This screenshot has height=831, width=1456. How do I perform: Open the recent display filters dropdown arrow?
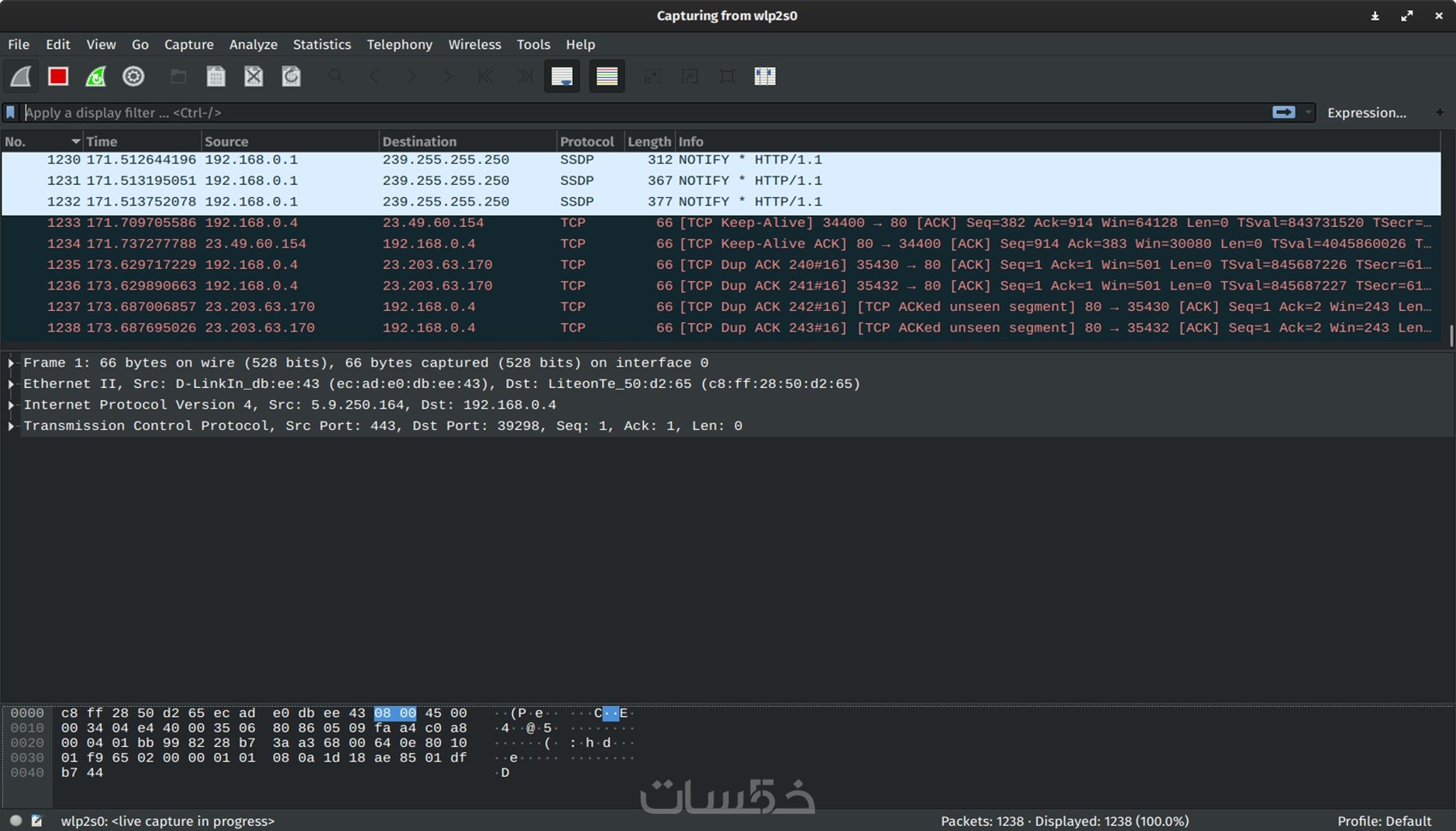tap(1308, 112)
